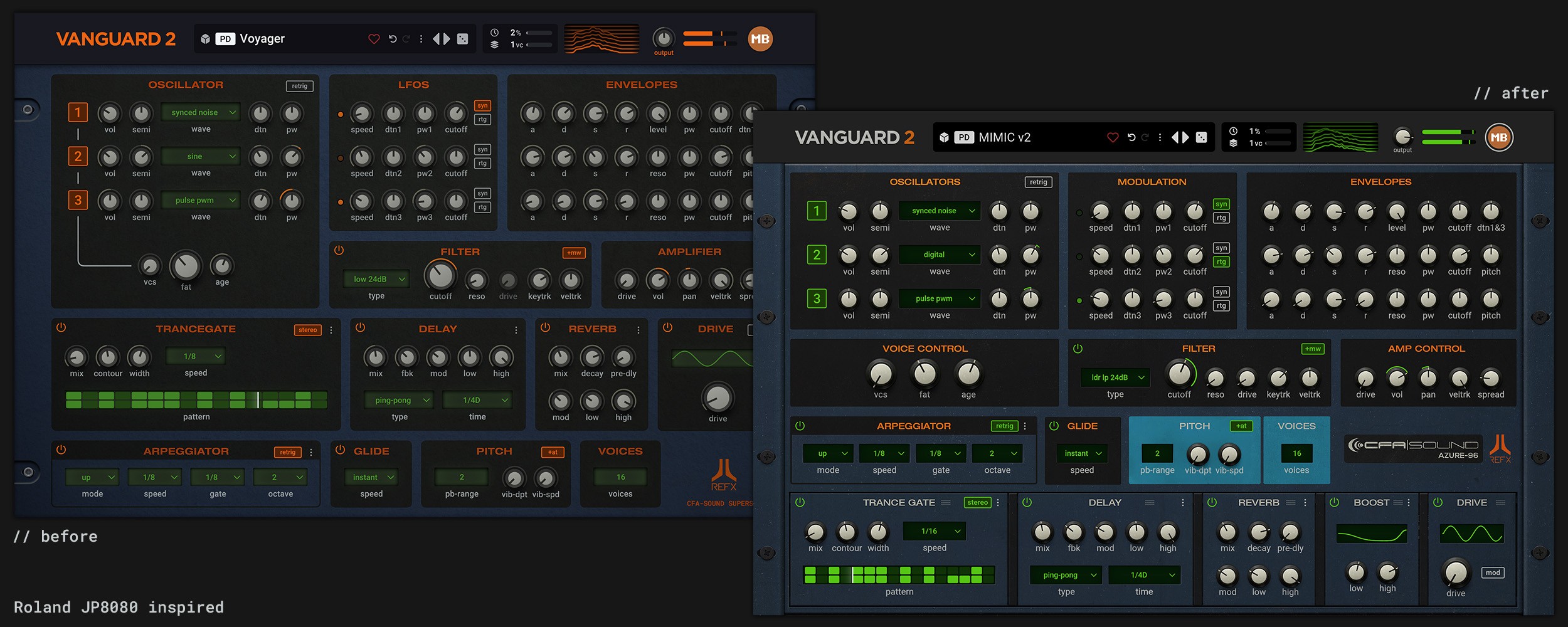1568x627 pixels.
Task: Click the MB logo in before window
Action: 760,39
